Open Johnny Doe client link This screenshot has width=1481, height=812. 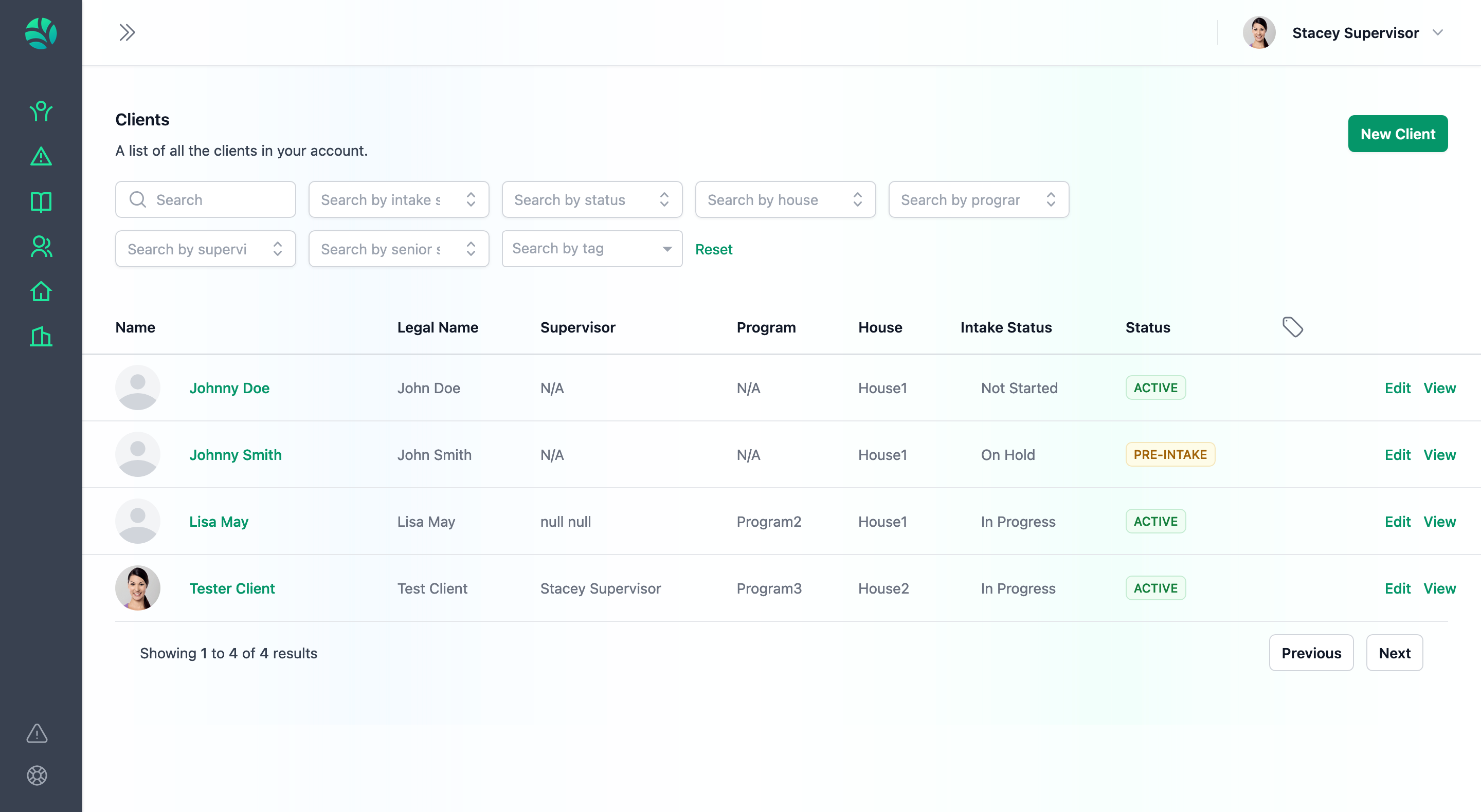[x=229, y=388]
